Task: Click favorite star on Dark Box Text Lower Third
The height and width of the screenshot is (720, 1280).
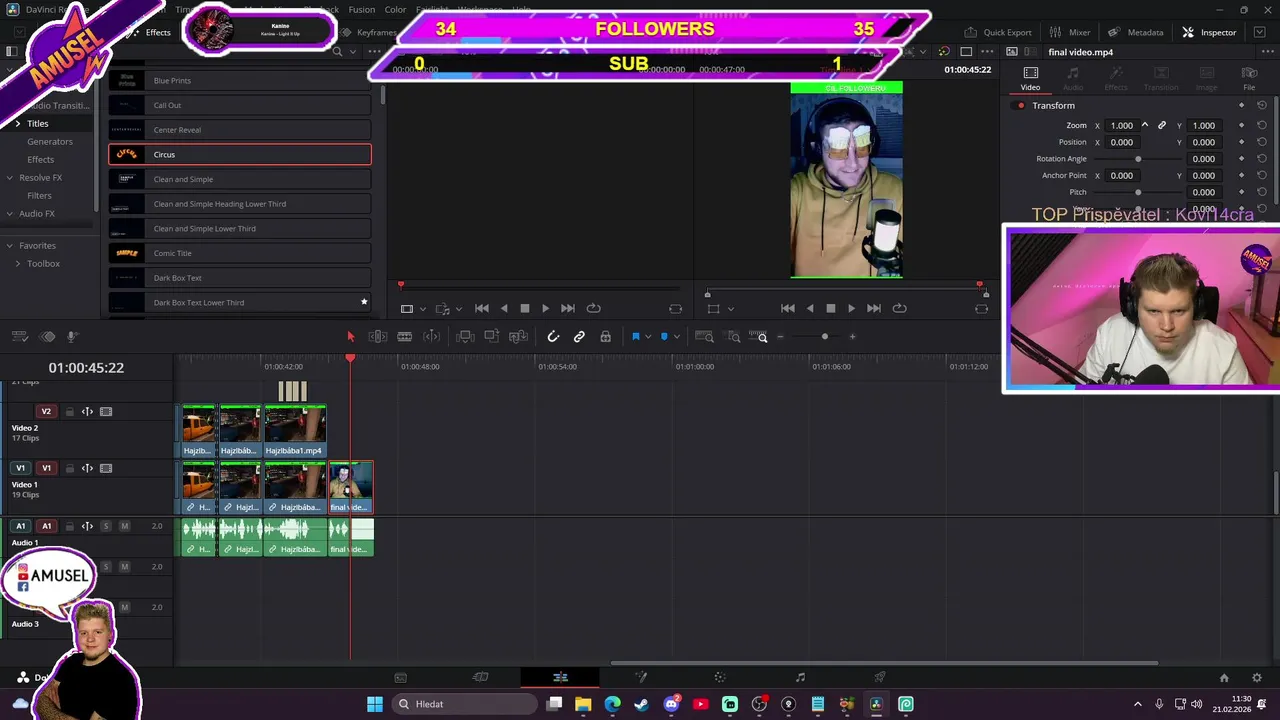Action: pyautogui.click(x=364, y=302)
